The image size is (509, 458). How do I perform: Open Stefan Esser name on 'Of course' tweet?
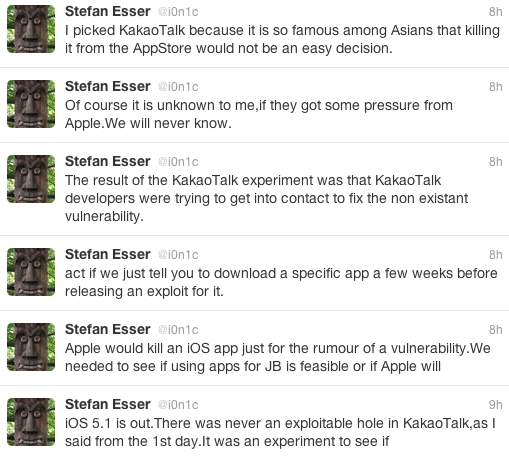click(x=108, y=87)
